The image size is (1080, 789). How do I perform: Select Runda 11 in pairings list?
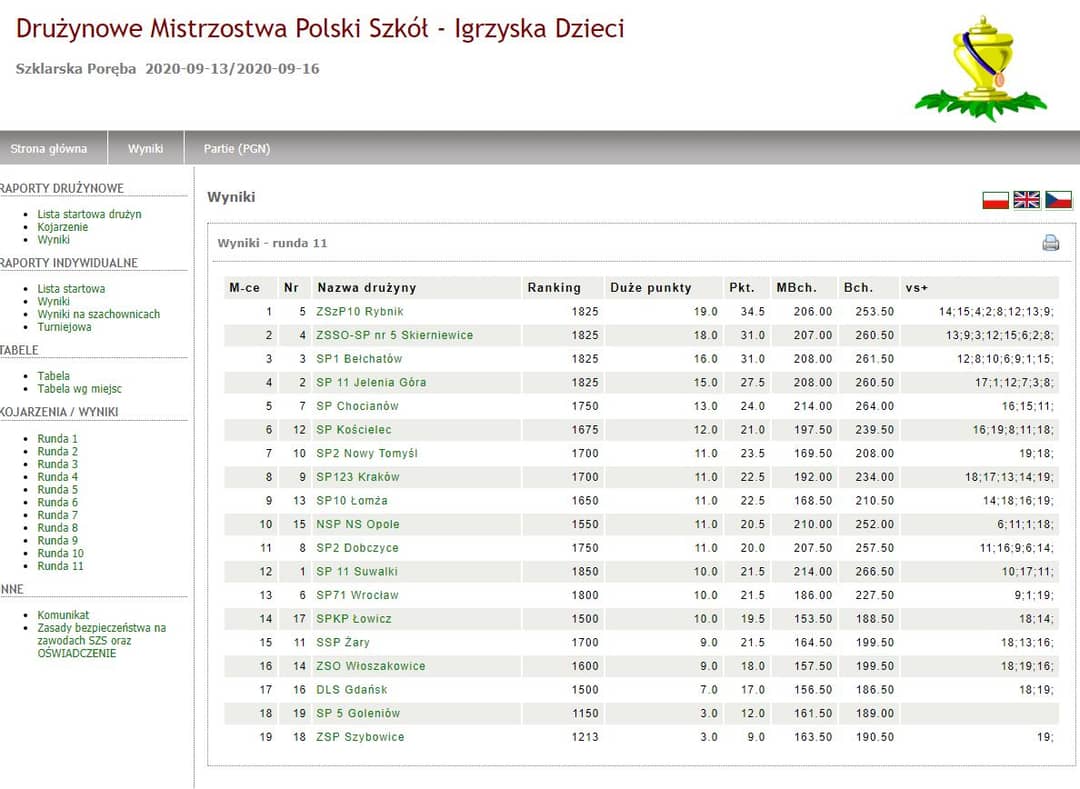tap(60, 566)
